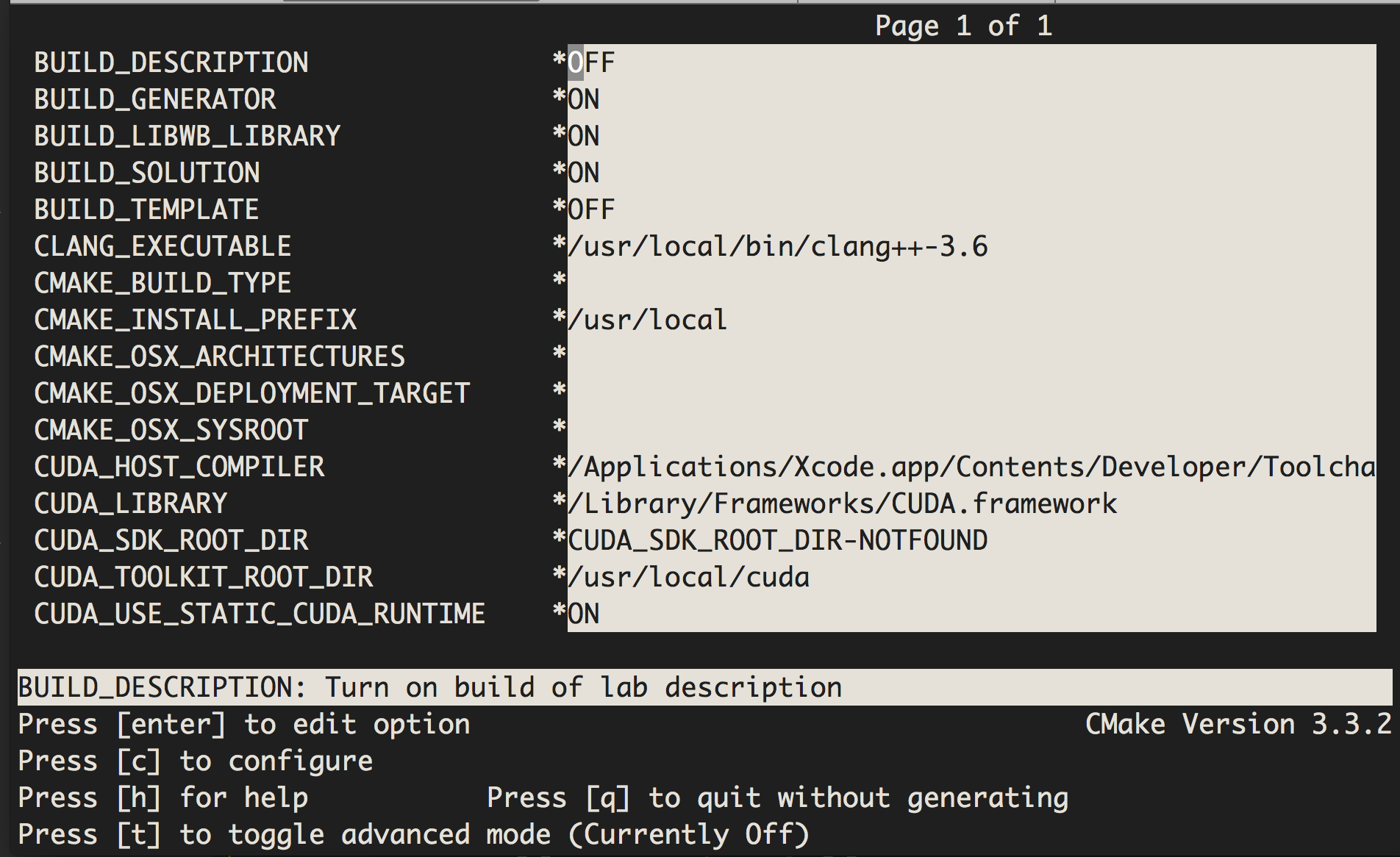
Task: Click the empty CMAKE_BUILD_TYPE value field
Action: tap(662, 282)
